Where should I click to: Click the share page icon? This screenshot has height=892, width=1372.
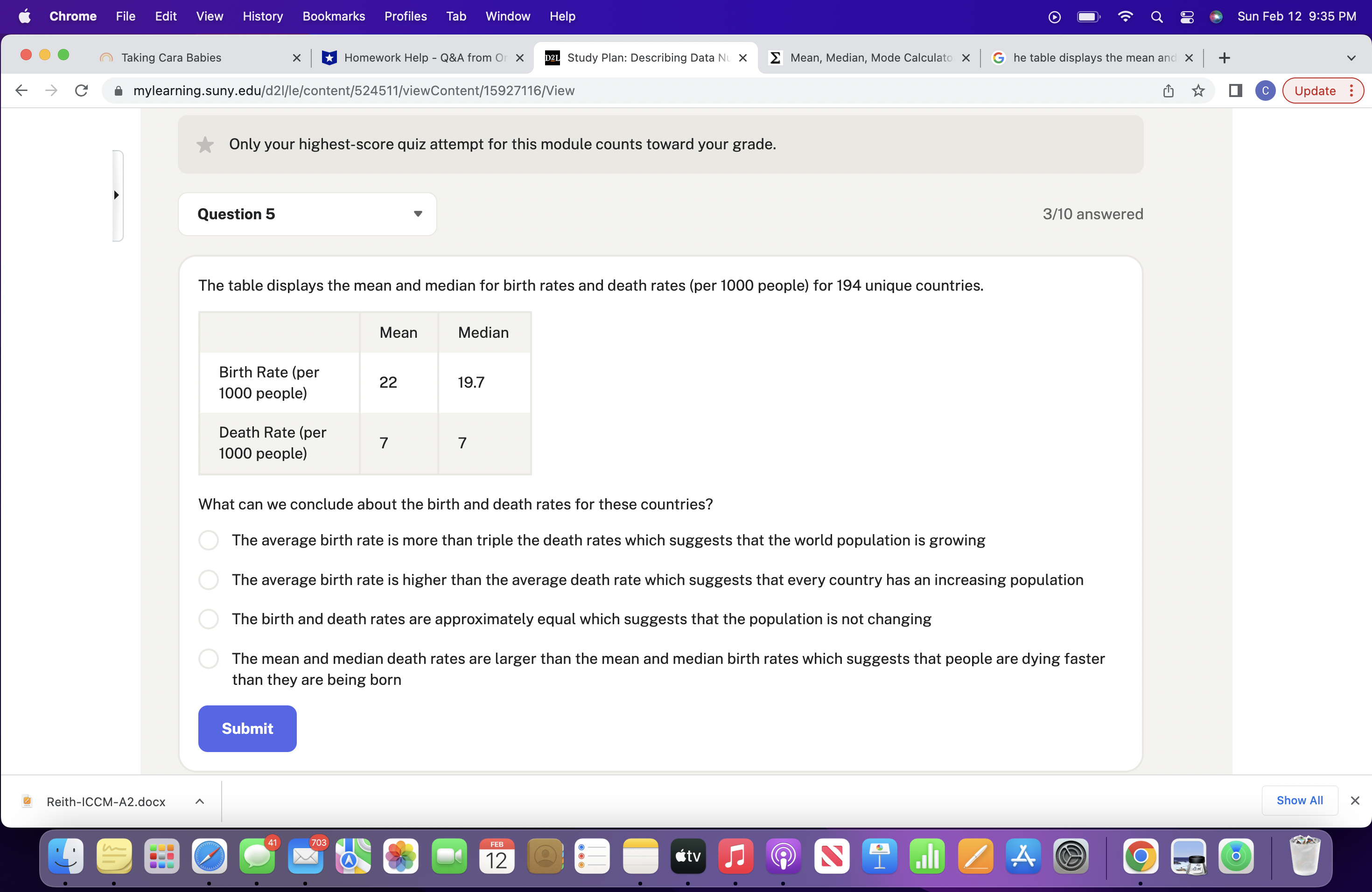[1168, 91]
